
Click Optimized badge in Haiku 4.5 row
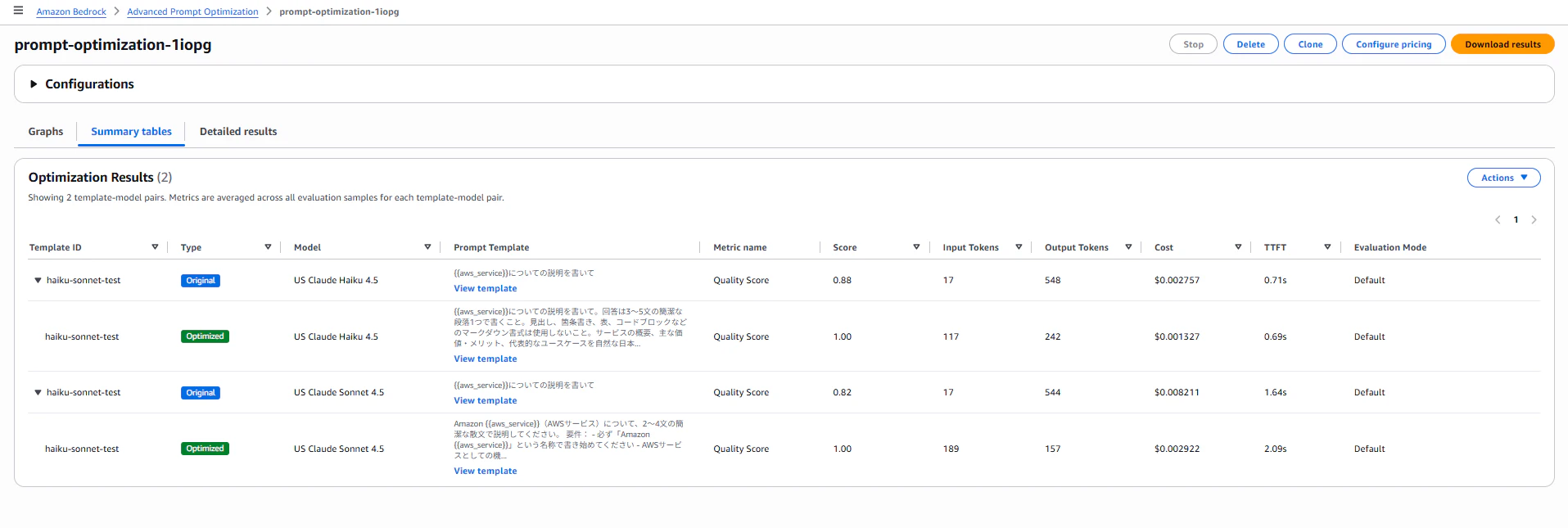pos(205,336)
